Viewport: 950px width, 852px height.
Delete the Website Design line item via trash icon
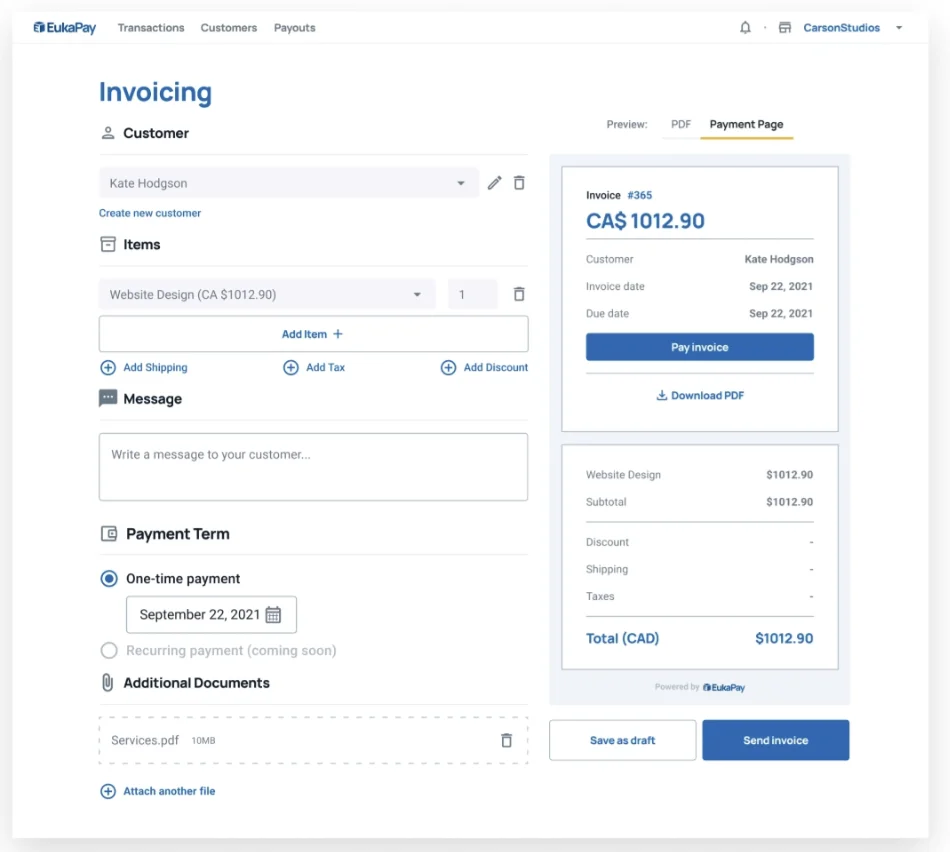click(x=519, y=293)
